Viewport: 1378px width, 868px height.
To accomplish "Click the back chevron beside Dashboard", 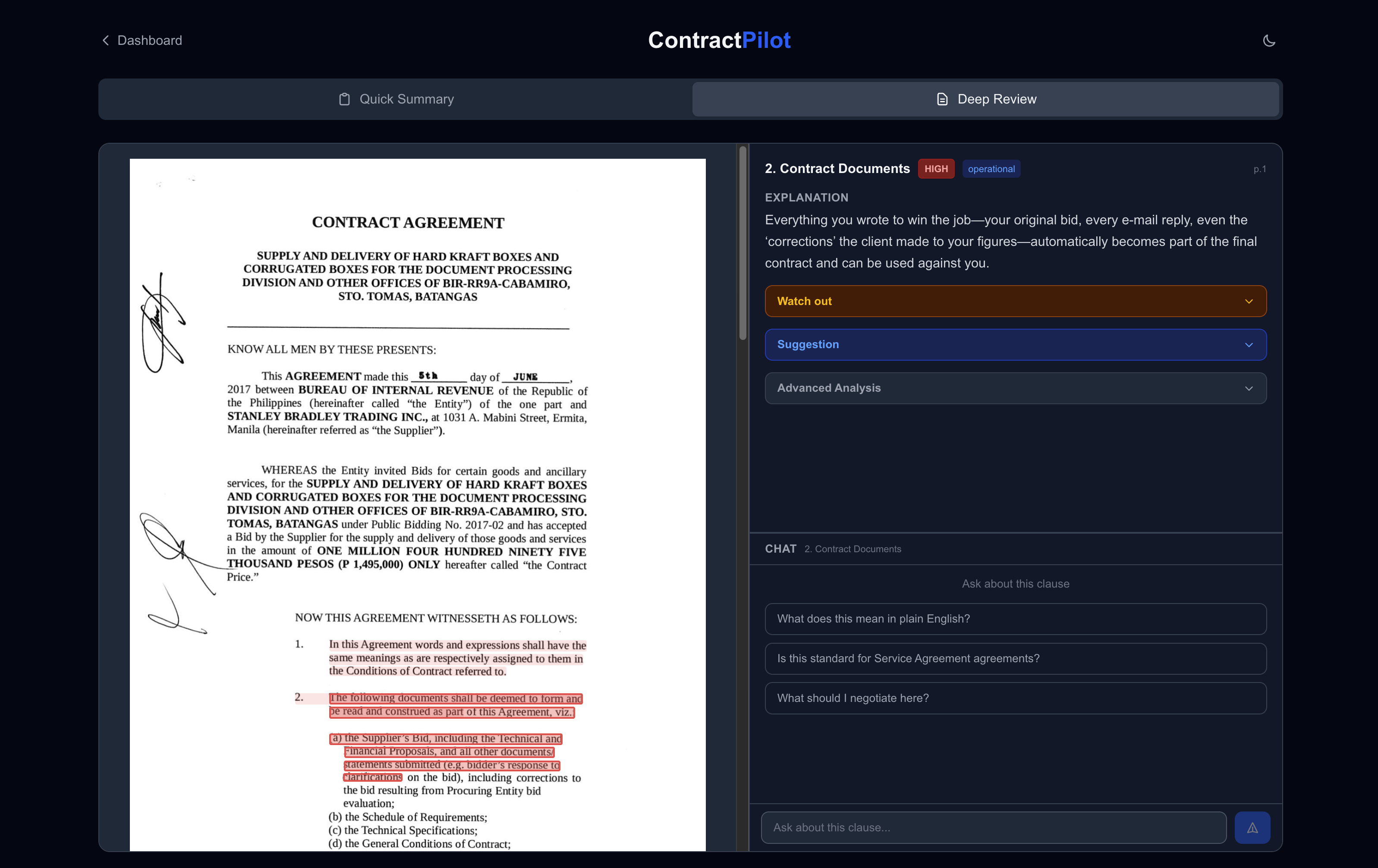I will pos(105,41).
